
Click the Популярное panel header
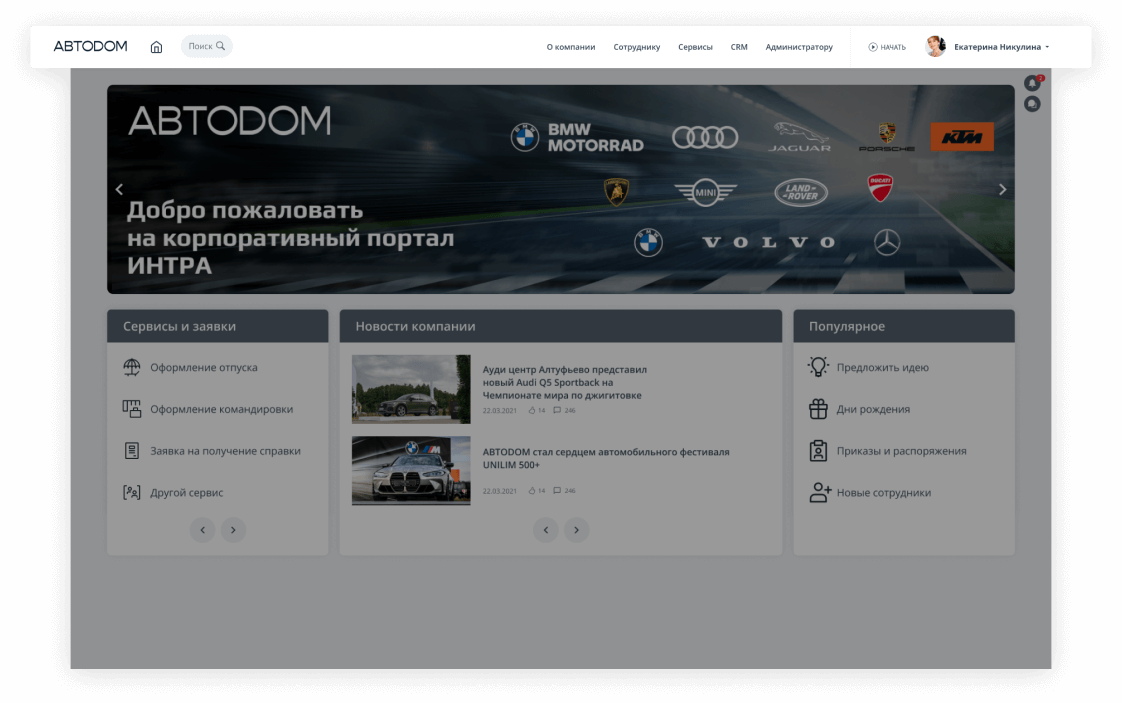point(904,326)
